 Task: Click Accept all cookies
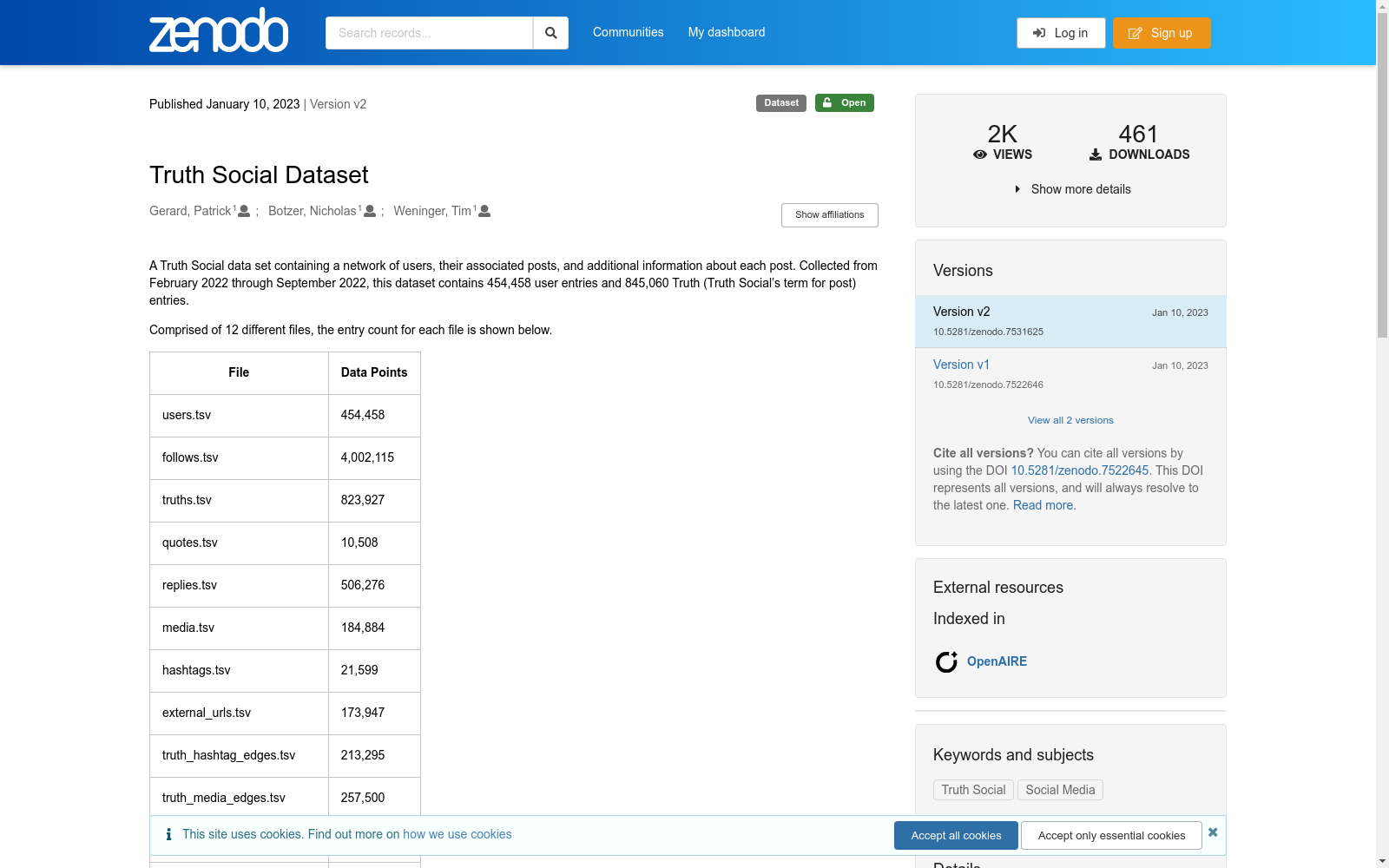[956, 835]
